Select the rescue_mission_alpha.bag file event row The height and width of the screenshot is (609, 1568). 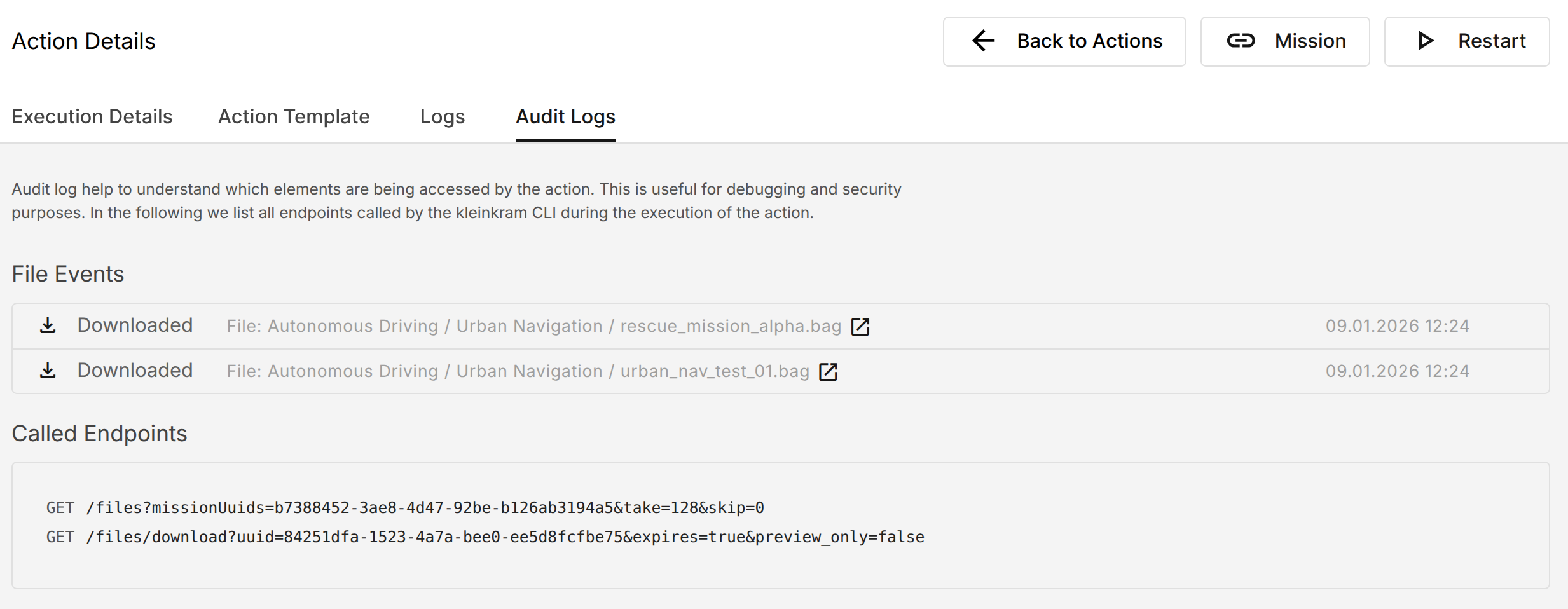pyautogui.click(x=534, y=325)
